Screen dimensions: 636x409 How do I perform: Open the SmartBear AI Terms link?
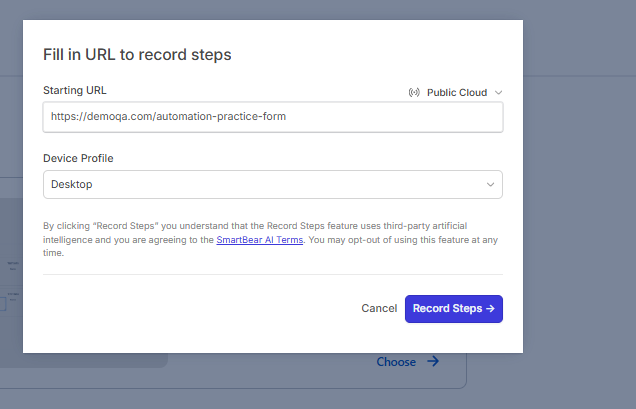pyautogui.click(x=259, y=240)
